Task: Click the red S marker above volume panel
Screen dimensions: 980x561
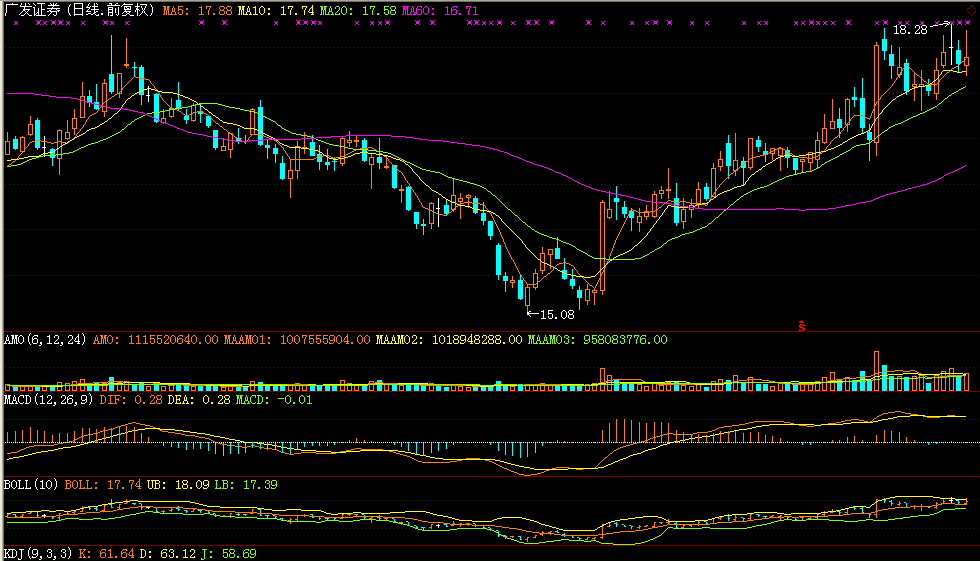Action: [801, 325]
